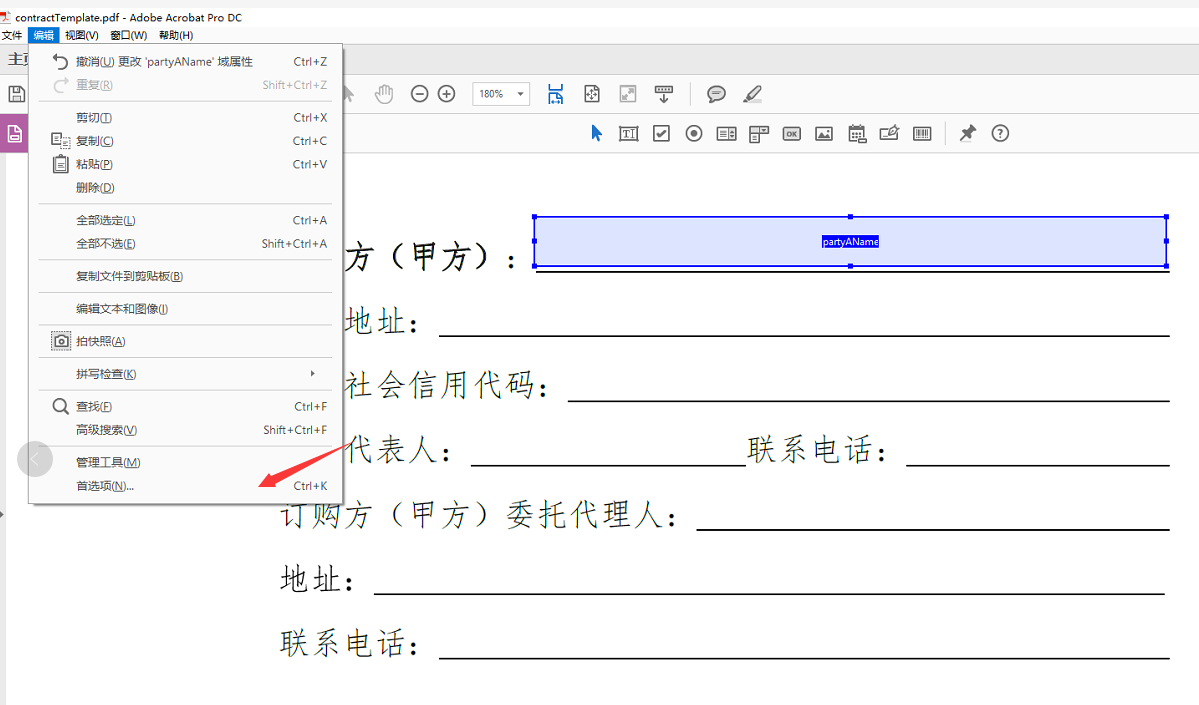Open the 视图 menu
Image resolution: width=1199 pixels, height=705 pixels.
(x=80, y=34)
